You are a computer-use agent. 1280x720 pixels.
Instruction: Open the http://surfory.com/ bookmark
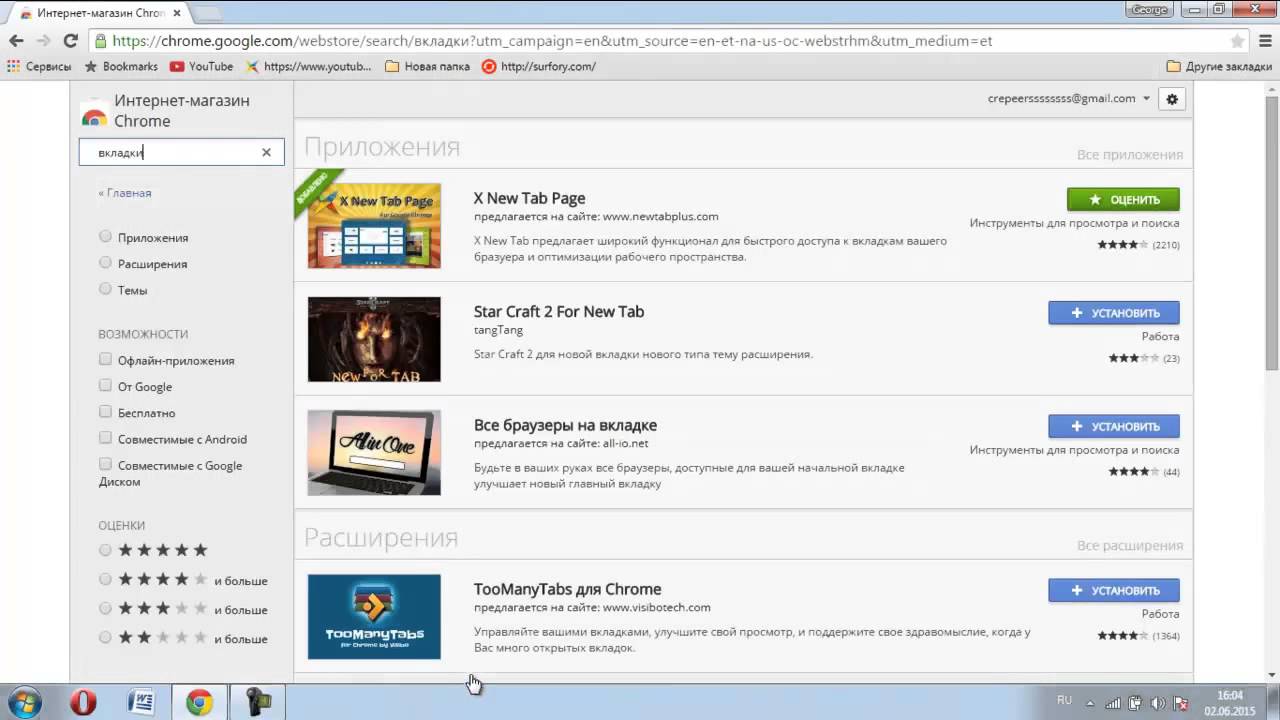pyautogui.click(x=538, y=67)
